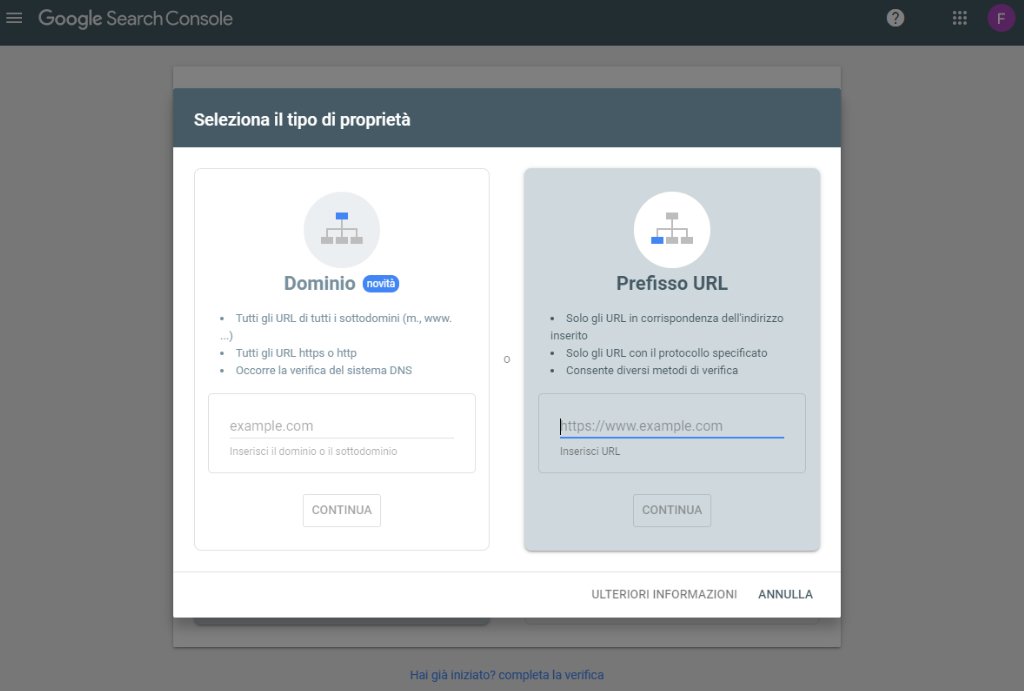The width and height of the screenshot is (1024, 691).
Task: Click ANNULLA to cancel dialog
Action: click(785, 594)
